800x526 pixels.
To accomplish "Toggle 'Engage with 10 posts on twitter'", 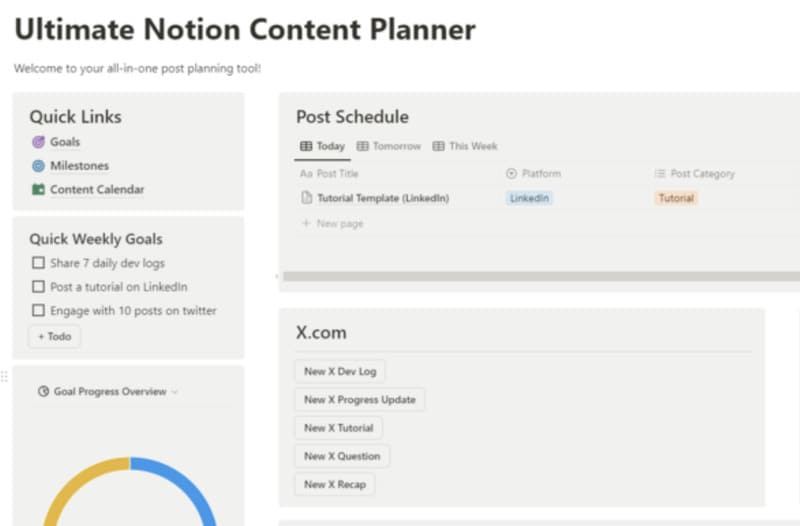I will pyautogui.click(x=38, y=311).
